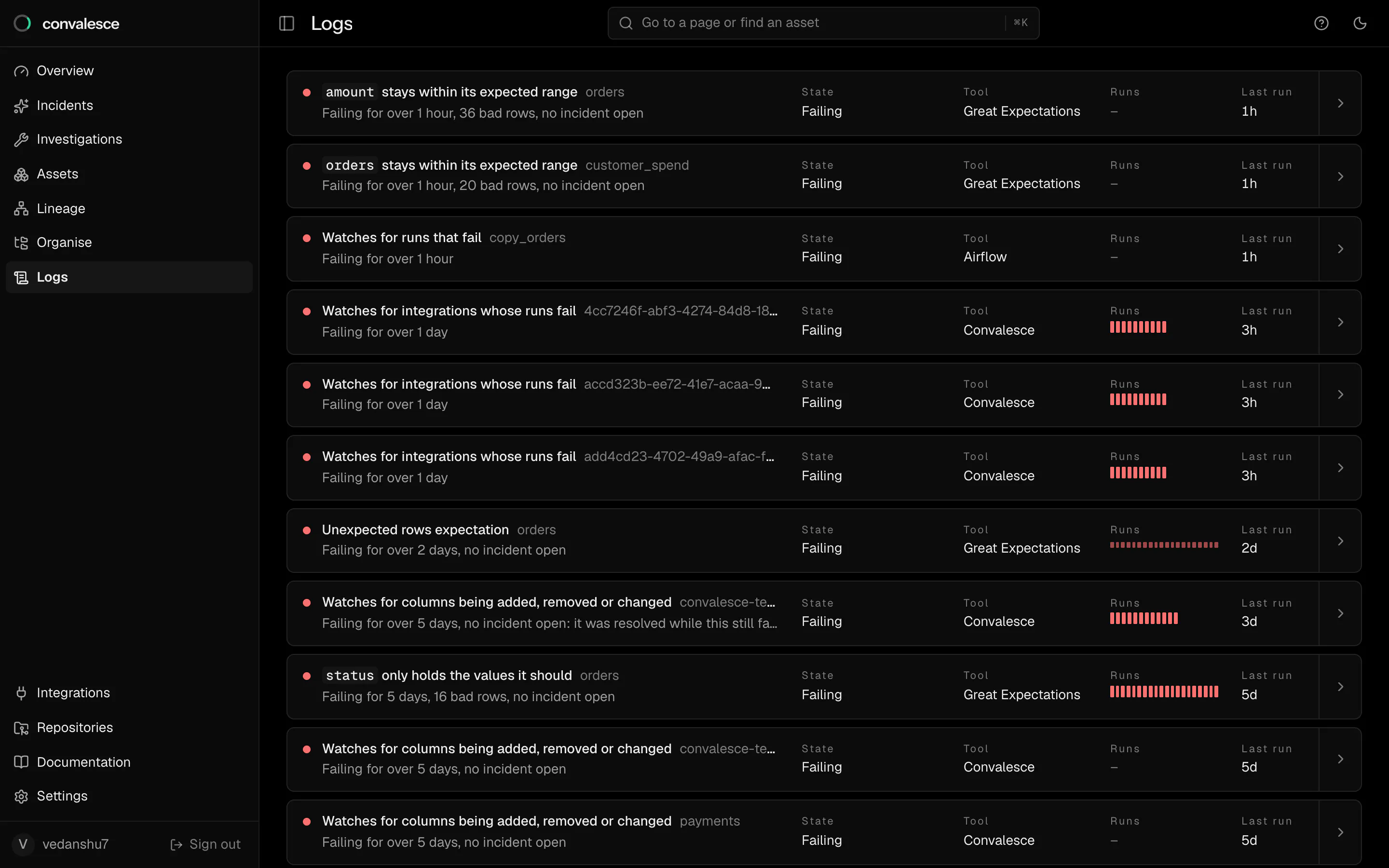Screen dimensions: 1389x868
Task: Click the Investigations wrench icon
Action: (21, 139)
